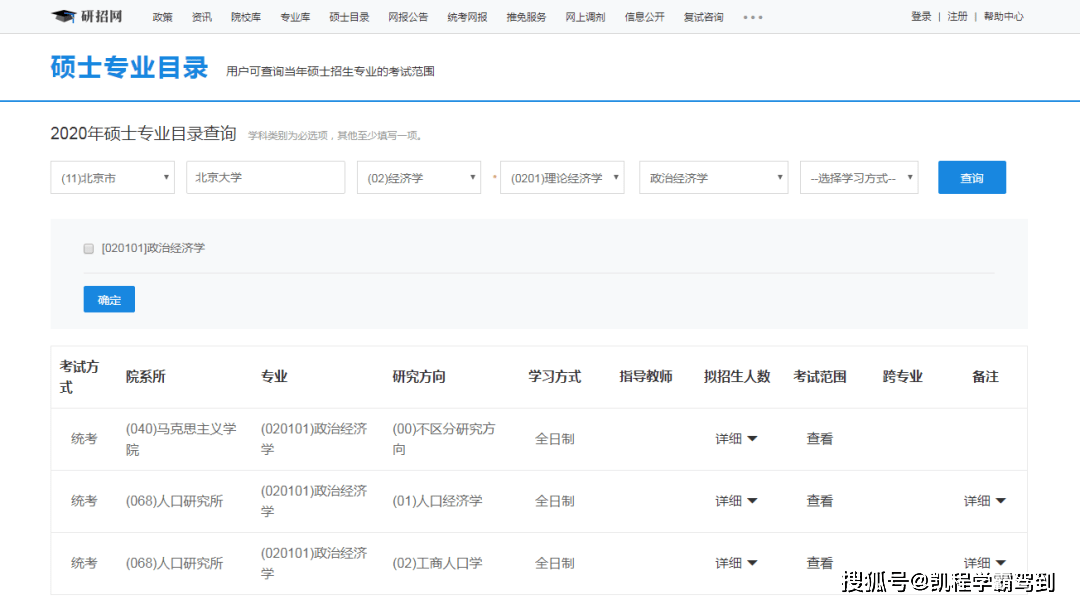
Task: Open the more options ellipsis in navigation
Action: [x=752, y=17]
